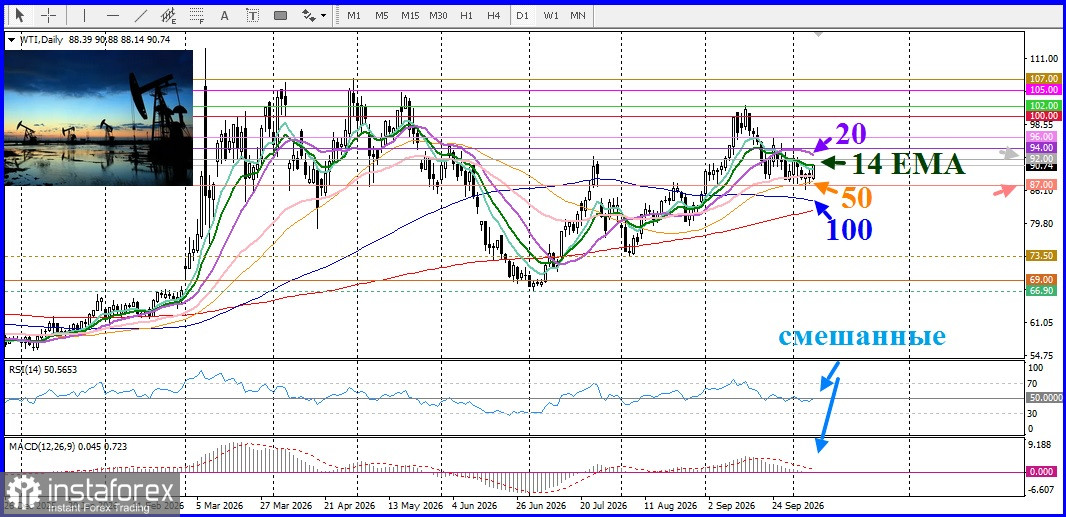Screen dimensions: 1066x517
Task: Select the MN monthly timeframe
Action: (x=578, y=15)
